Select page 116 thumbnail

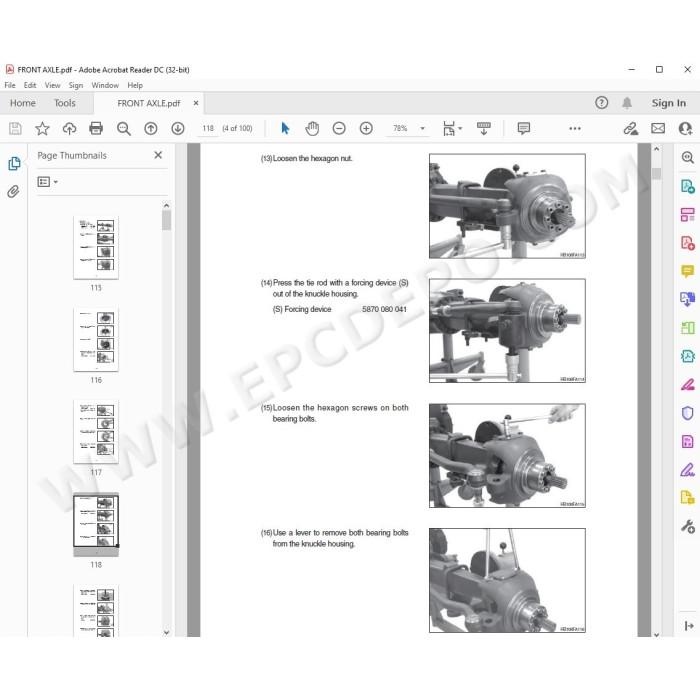pyautogui.click(x=96, y=340)
